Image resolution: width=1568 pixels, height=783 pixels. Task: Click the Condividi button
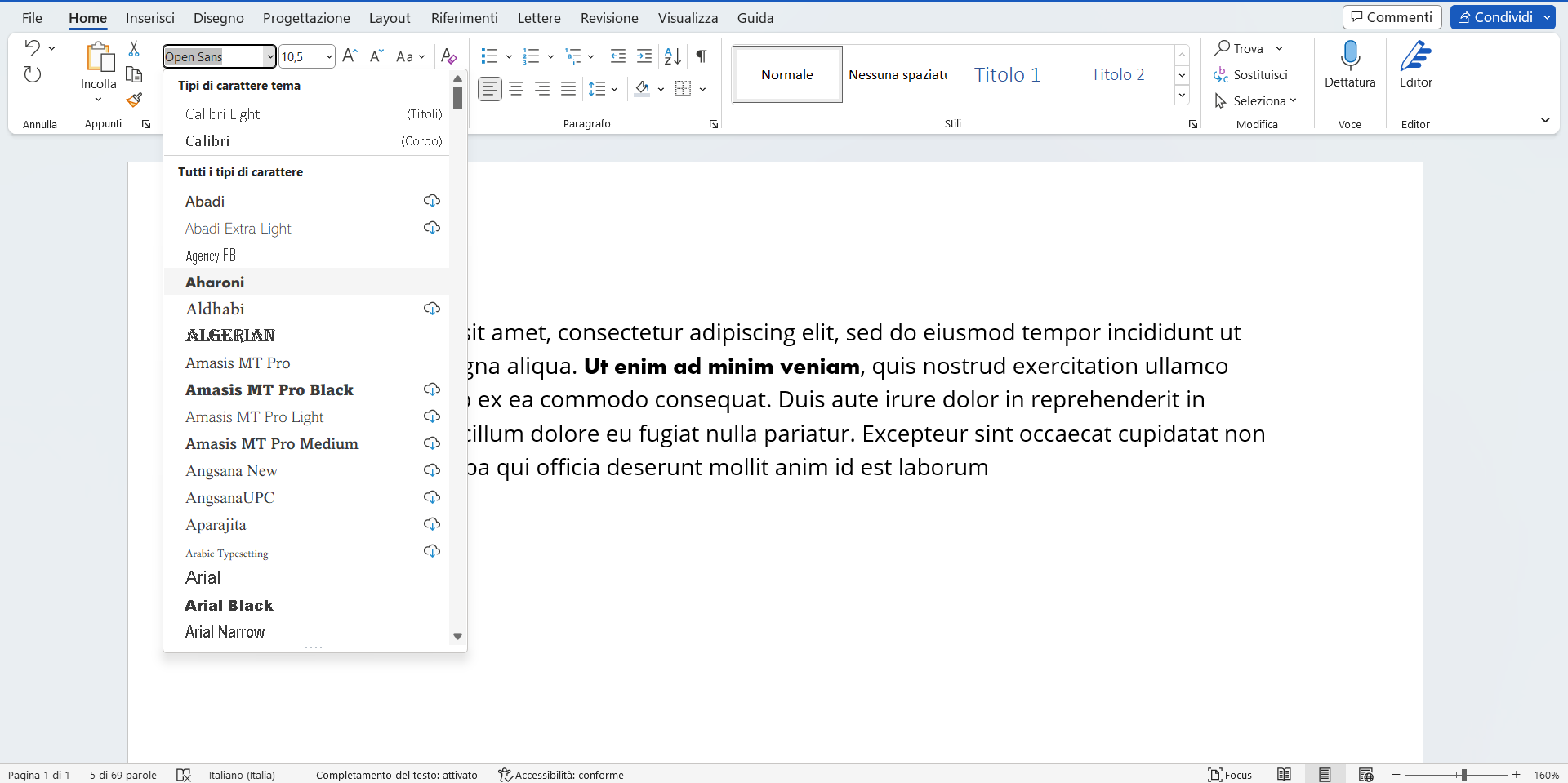click(1497, 16)
